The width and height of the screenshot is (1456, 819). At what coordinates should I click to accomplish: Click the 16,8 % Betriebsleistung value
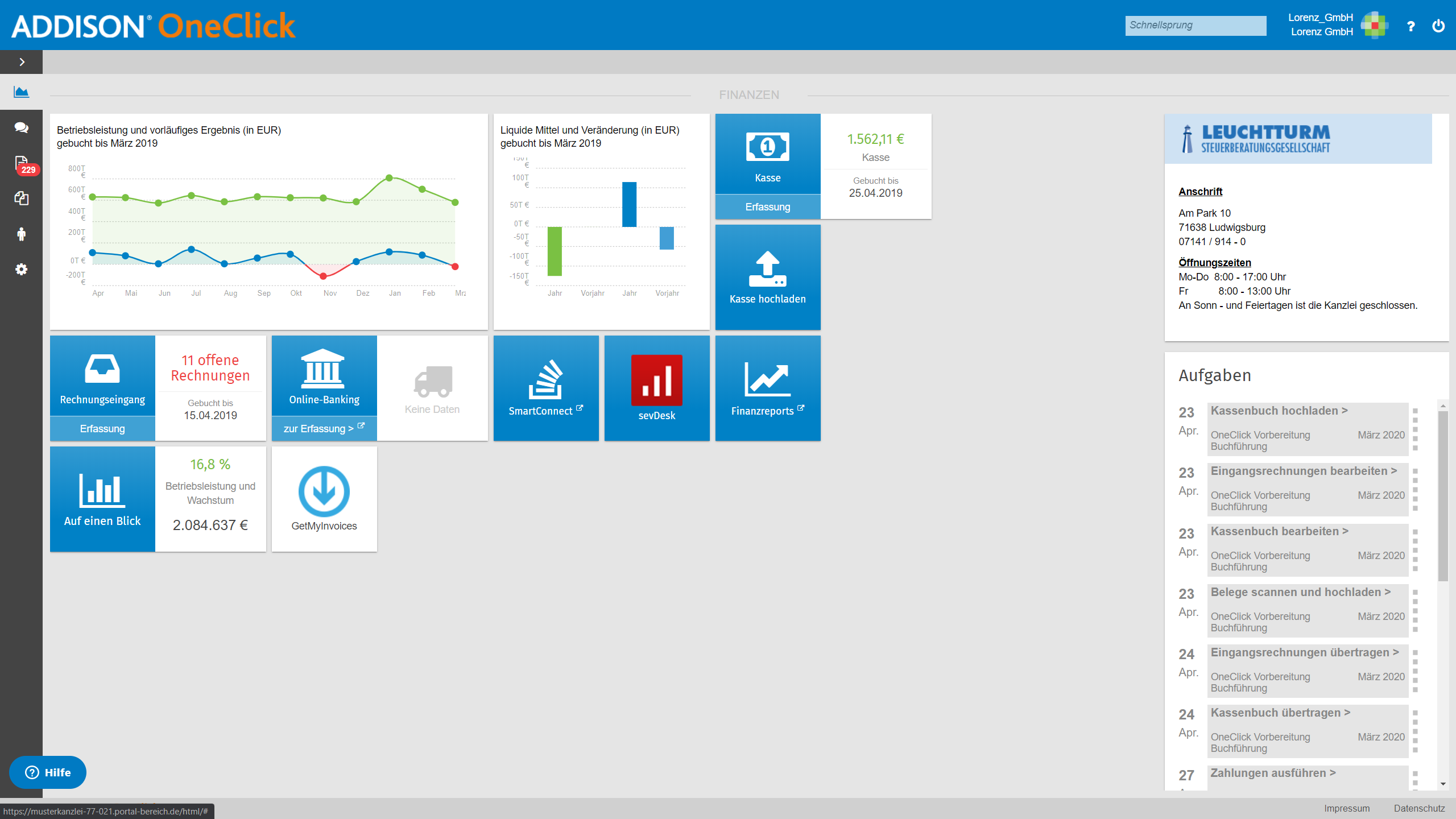(x=210, y=465)
